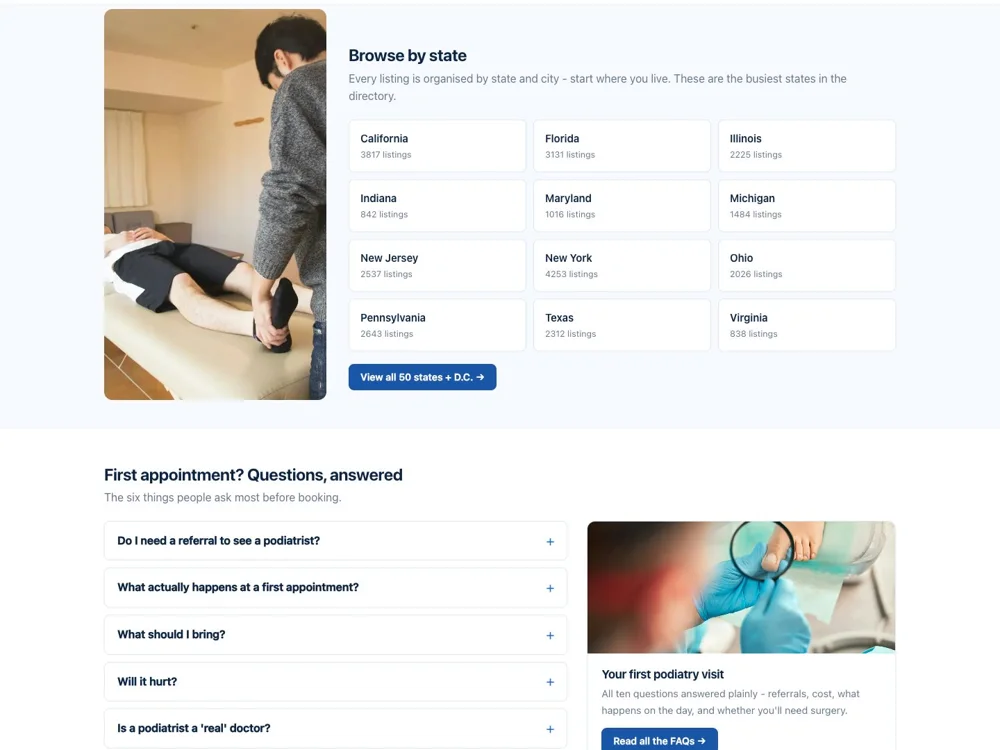Click plus icon beside first appointment question
Viewport: 1000px width, 750px height.
pyautogui.click(x=550, y=588)
